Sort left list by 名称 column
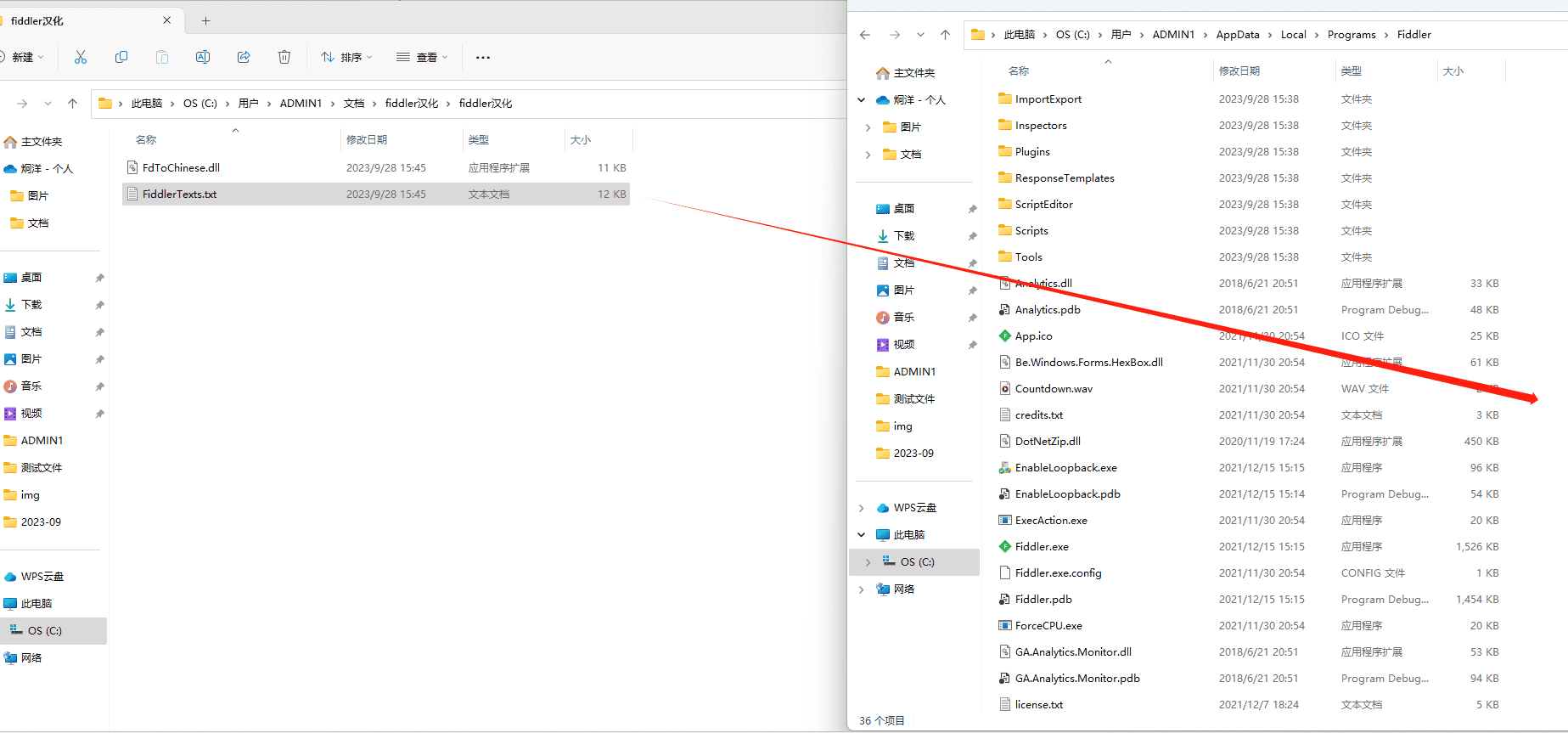 (x=146, y=140)
